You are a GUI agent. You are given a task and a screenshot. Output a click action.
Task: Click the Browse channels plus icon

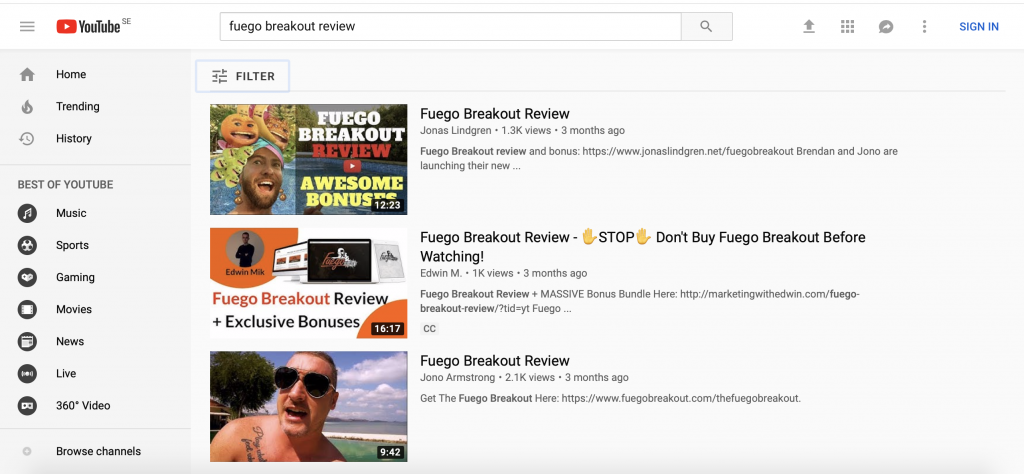(27, 451)
